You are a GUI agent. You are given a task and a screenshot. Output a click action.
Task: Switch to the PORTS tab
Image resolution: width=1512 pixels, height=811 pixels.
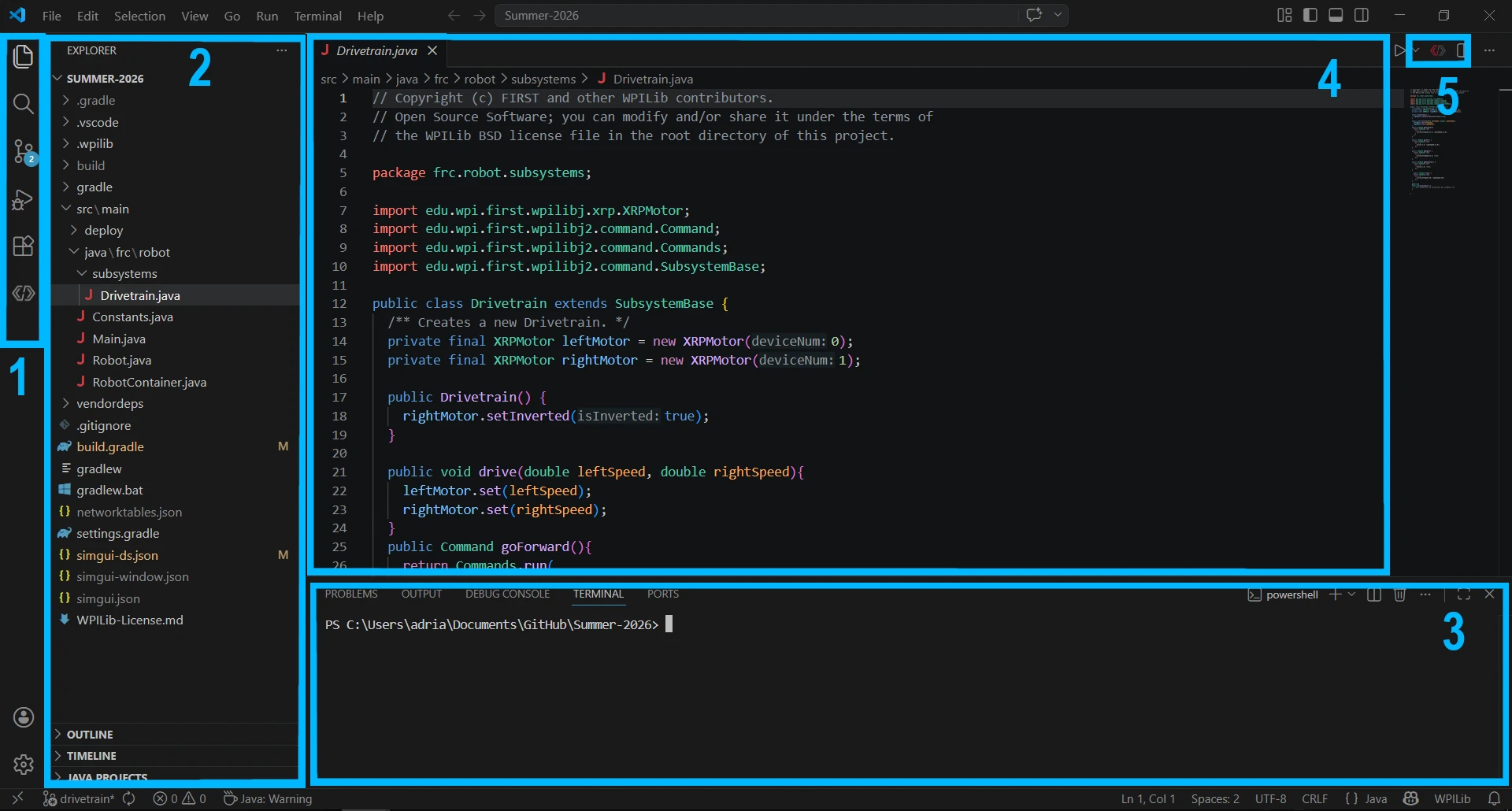point(663,594)
